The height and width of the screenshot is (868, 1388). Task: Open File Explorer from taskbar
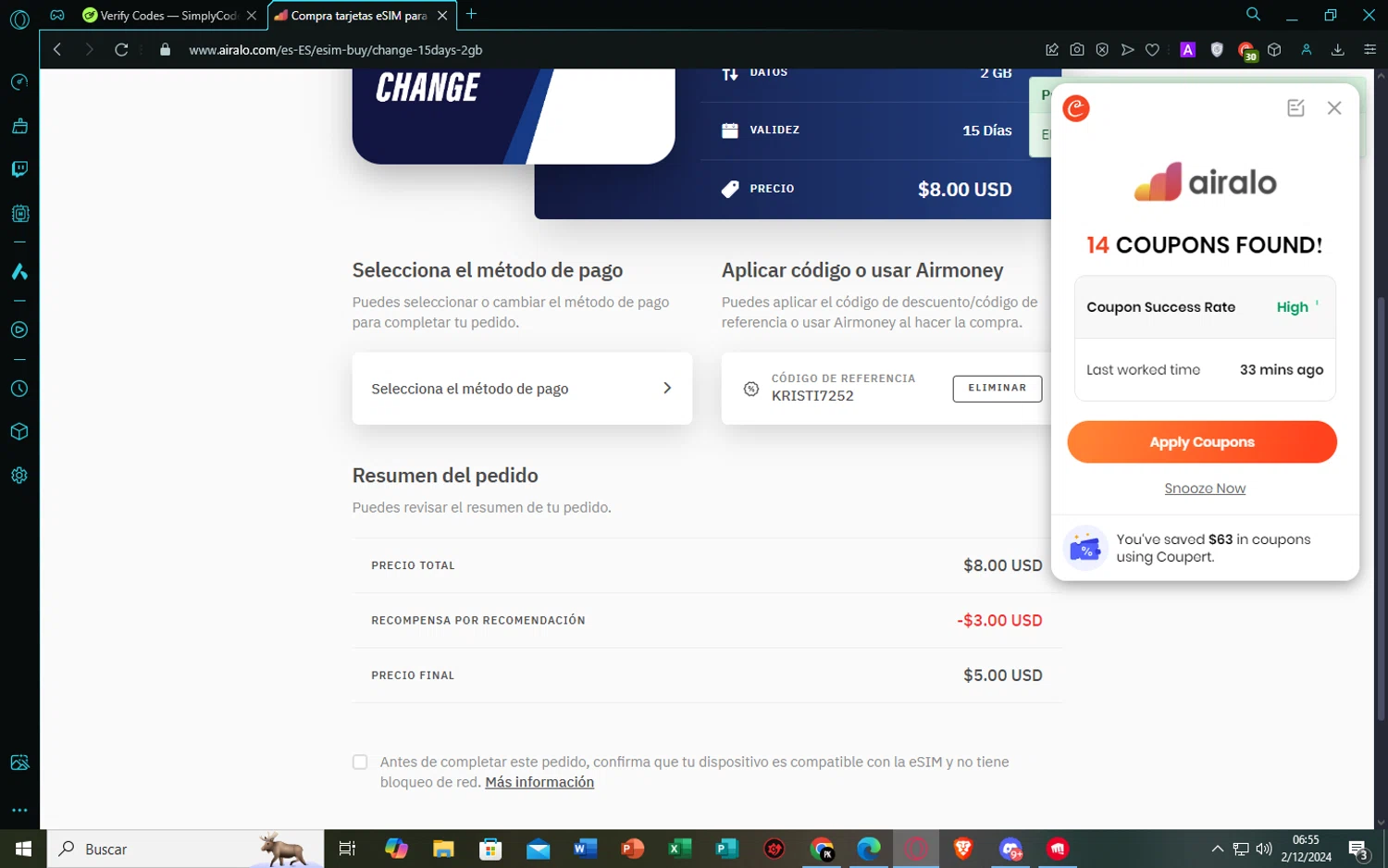click(x=443, y=849)
